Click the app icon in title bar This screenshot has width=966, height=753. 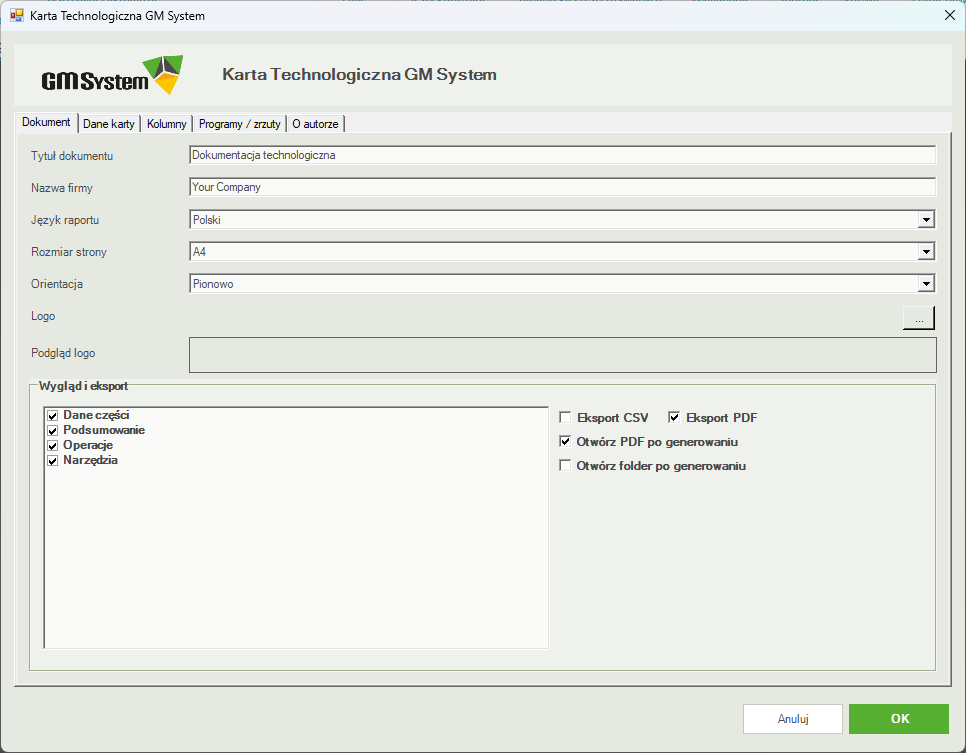pyautogui.click(x=17, y=15)
